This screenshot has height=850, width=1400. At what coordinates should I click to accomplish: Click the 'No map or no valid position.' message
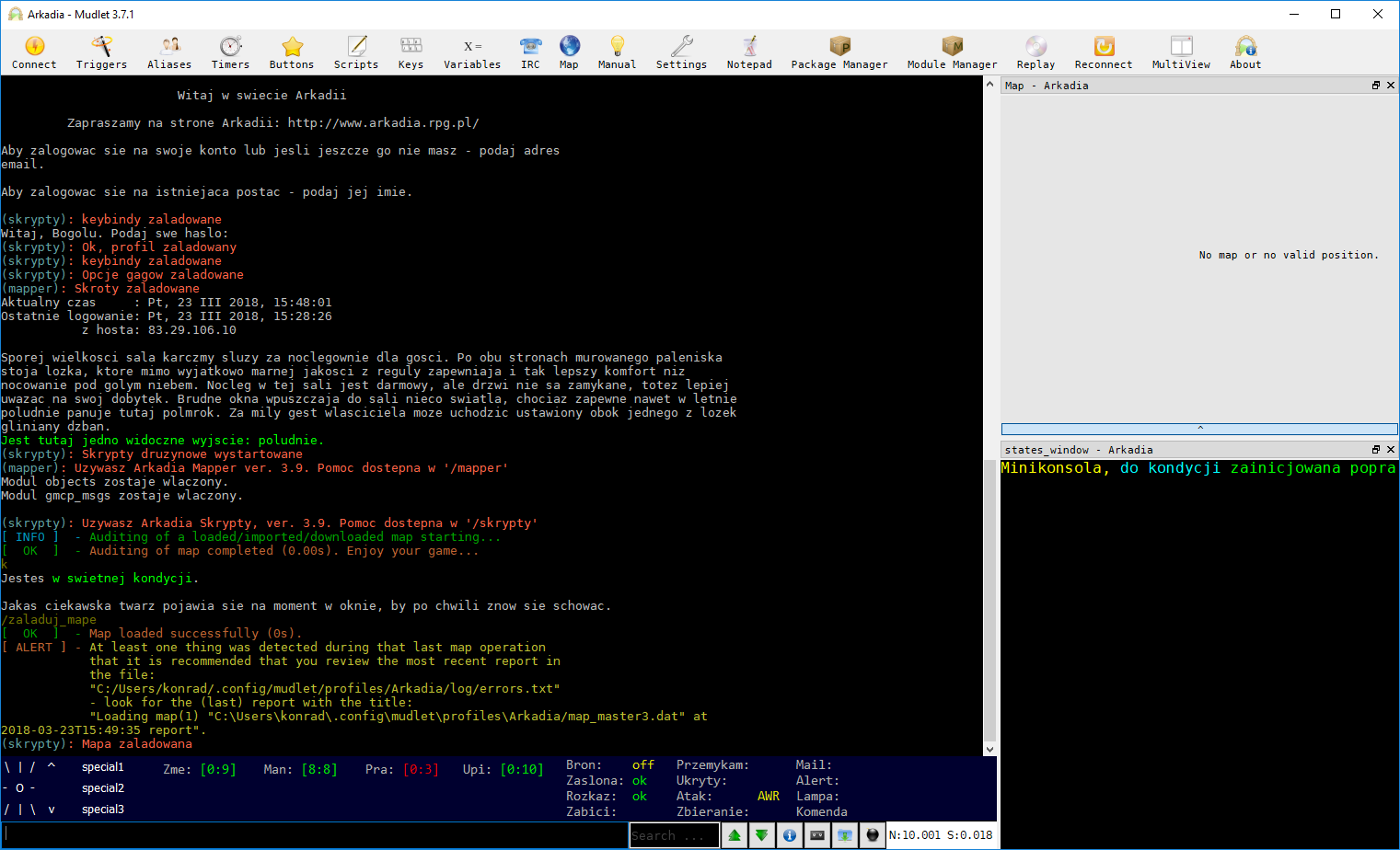(x=1289, y=256)
